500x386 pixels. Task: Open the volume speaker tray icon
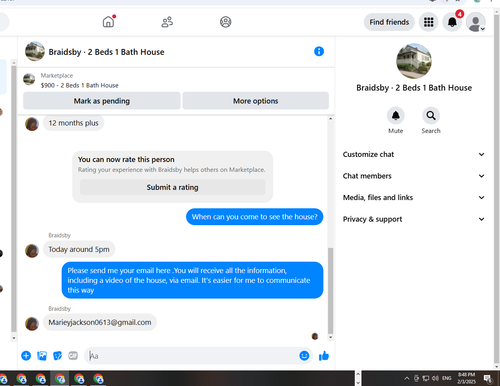coord(435,378)
